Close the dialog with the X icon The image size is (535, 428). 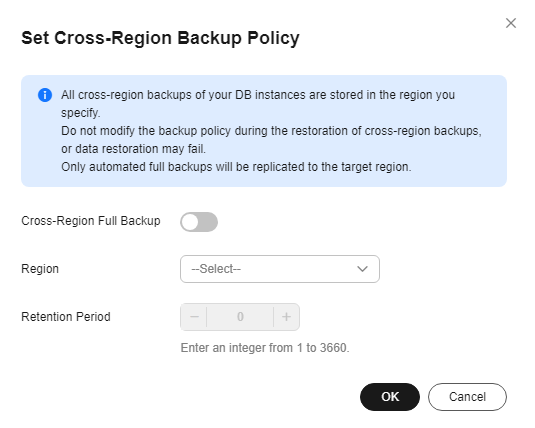coord(510,23)
